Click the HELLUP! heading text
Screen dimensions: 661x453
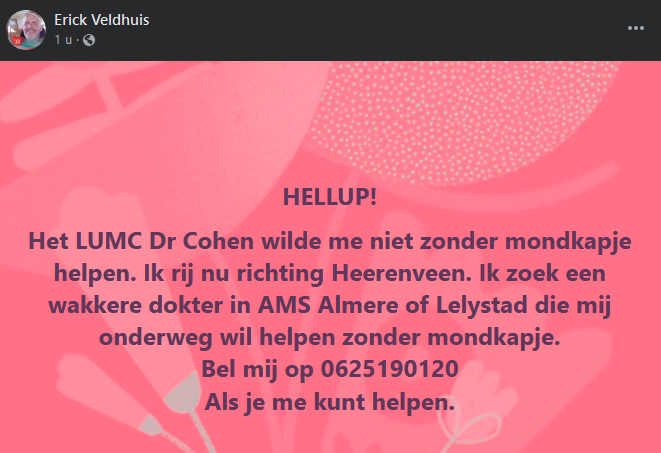pos(330,197)
